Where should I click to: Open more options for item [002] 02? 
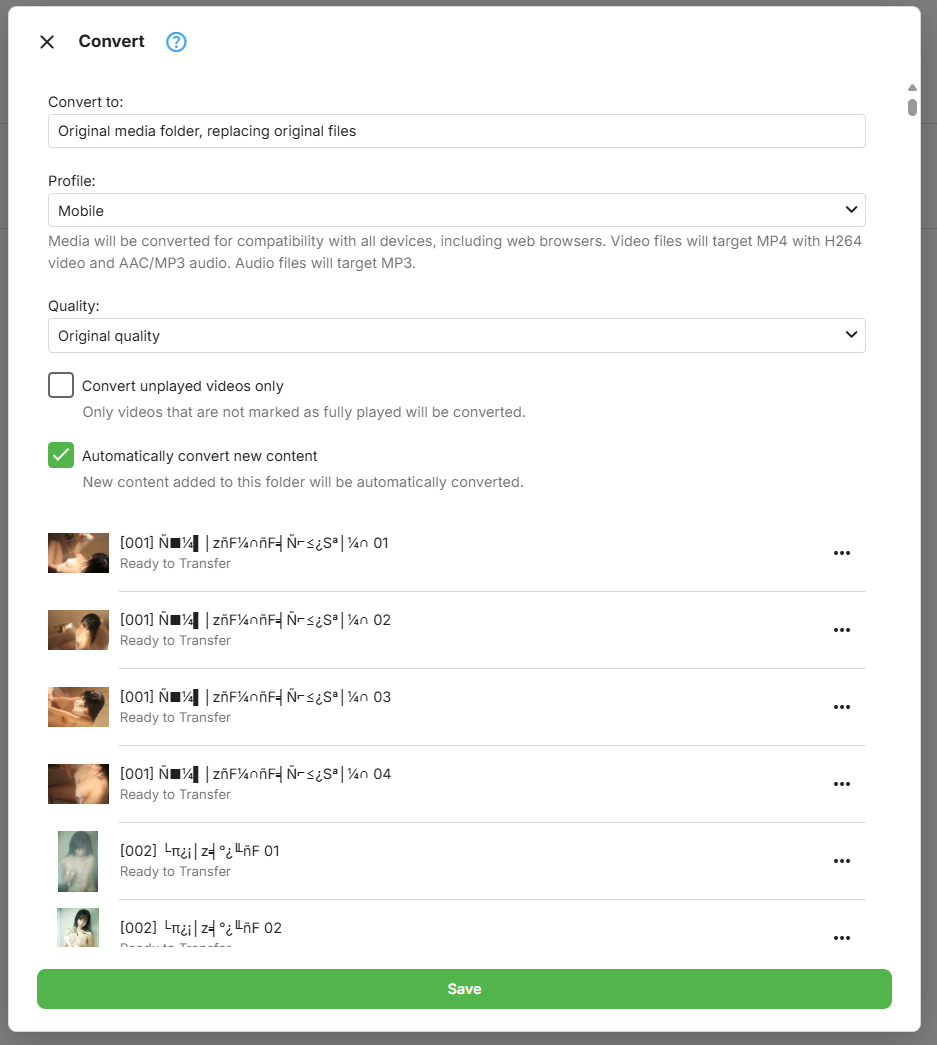(841, 937)
